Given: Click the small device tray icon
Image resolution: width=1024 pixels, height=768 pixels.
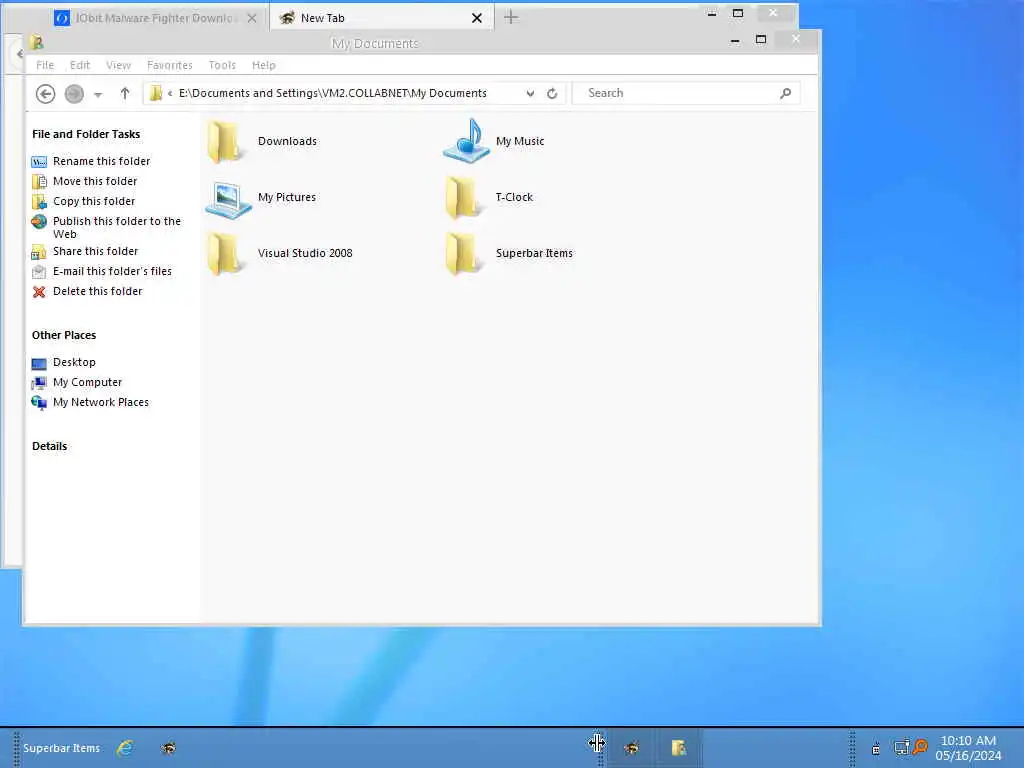Looking at the screenshot, I should point(876,749).
